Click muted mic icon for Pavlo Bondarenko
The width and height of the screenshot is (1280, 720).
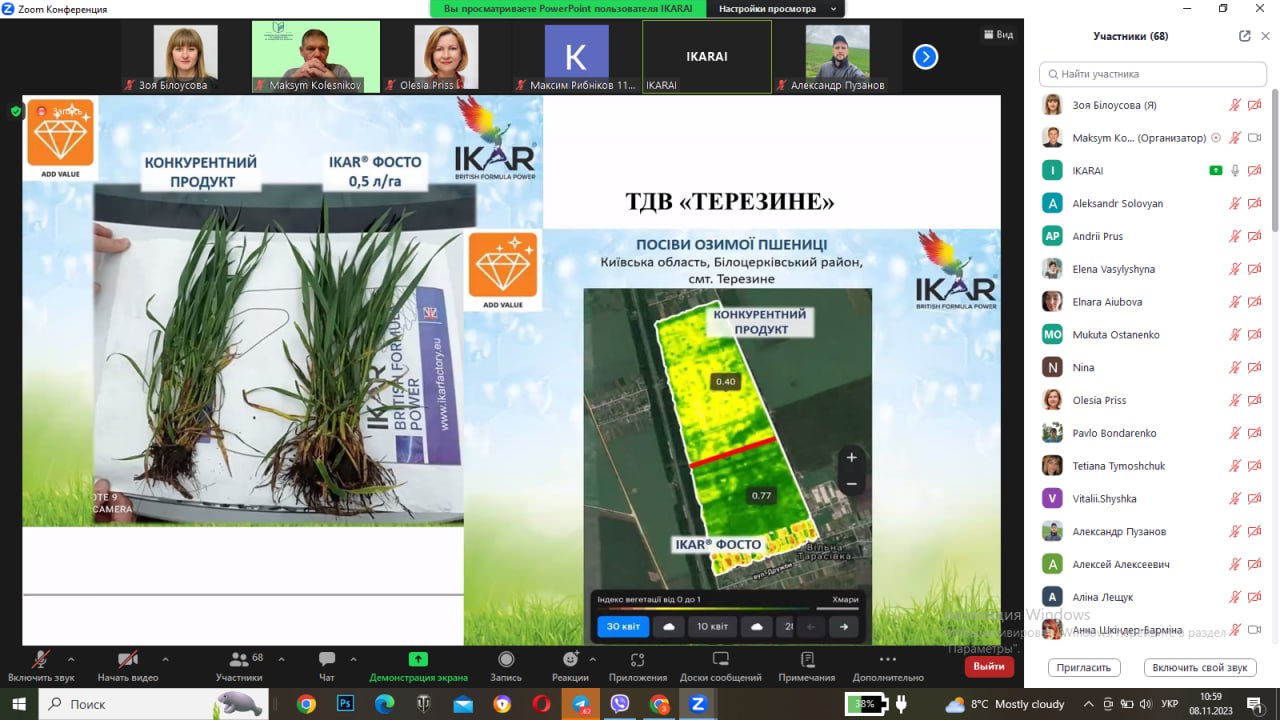point(1235,434)
